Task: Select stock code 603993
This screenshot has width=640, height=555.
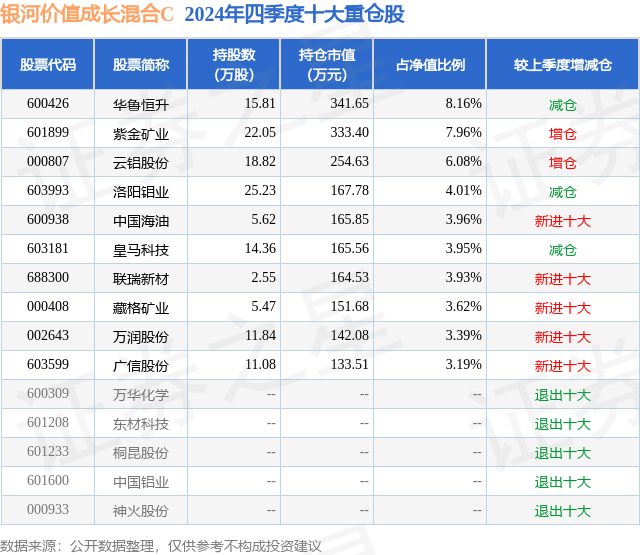Action: 48,191
